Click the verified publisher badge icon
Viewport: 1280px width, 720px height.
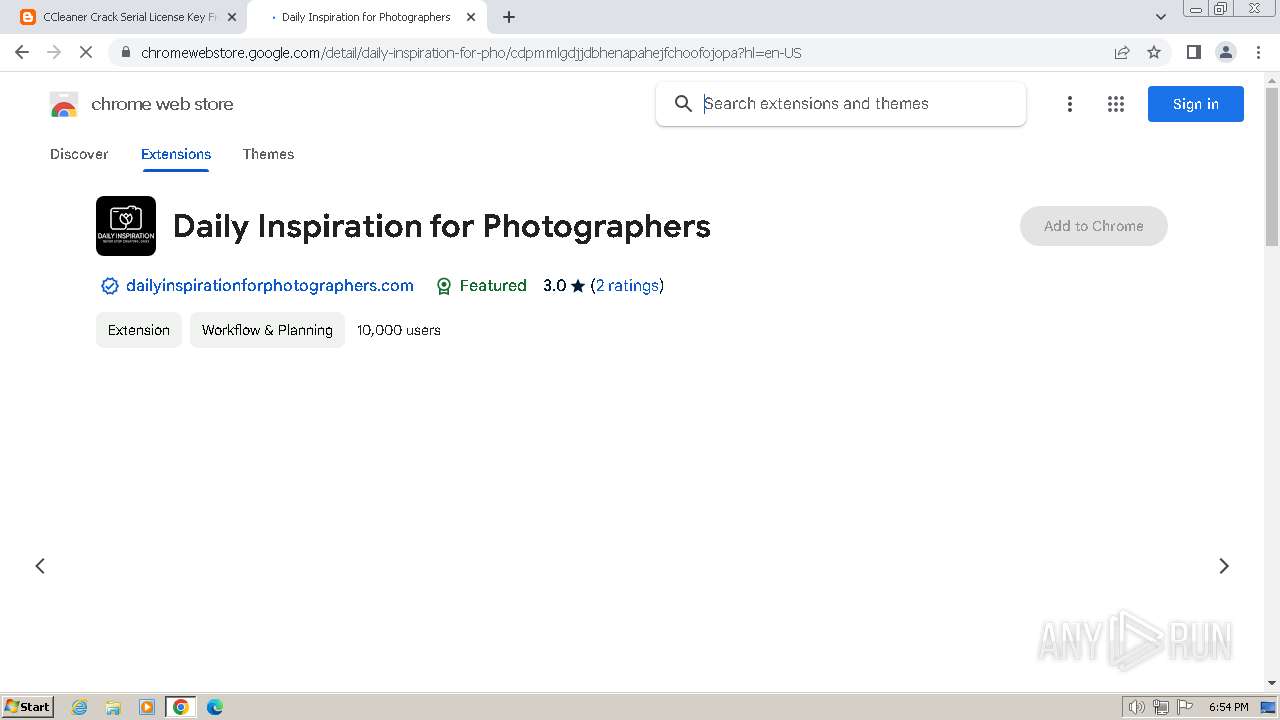tap(110, 286)
